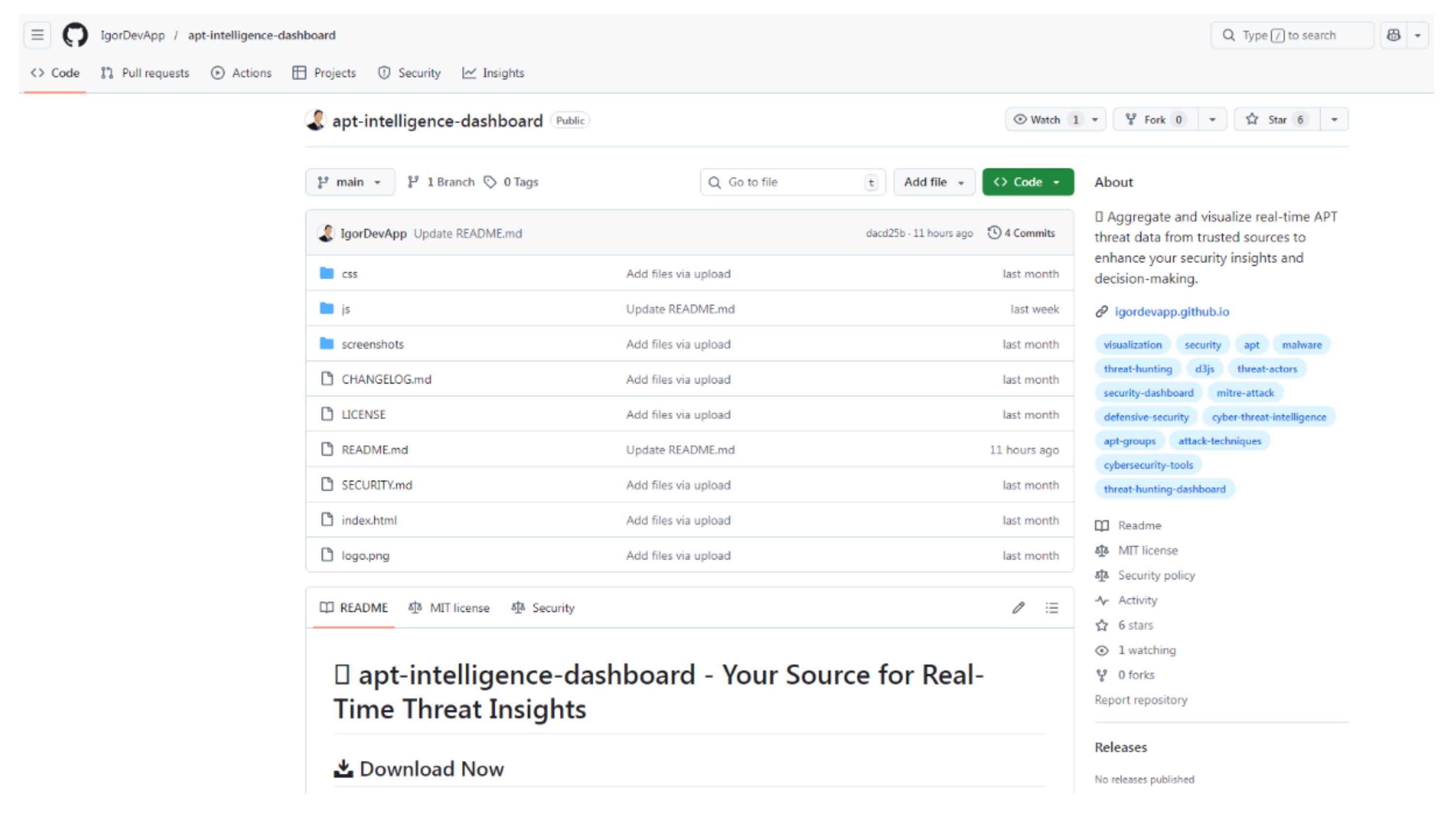Go to GitHub home via Octocat logo

coord(75,35)
